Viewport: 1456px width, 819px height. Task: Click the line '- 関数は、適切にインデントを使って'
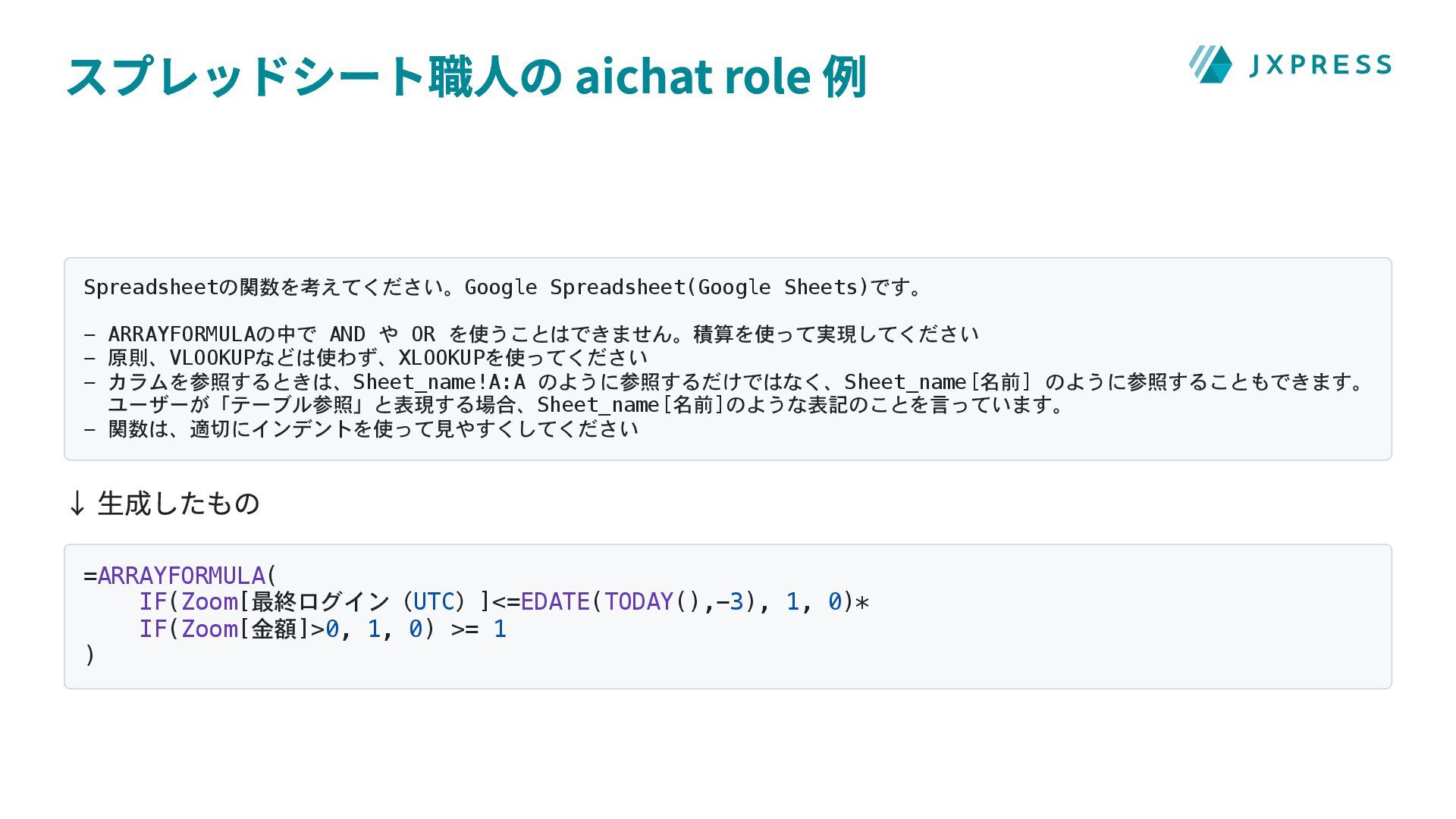(361, 428)
